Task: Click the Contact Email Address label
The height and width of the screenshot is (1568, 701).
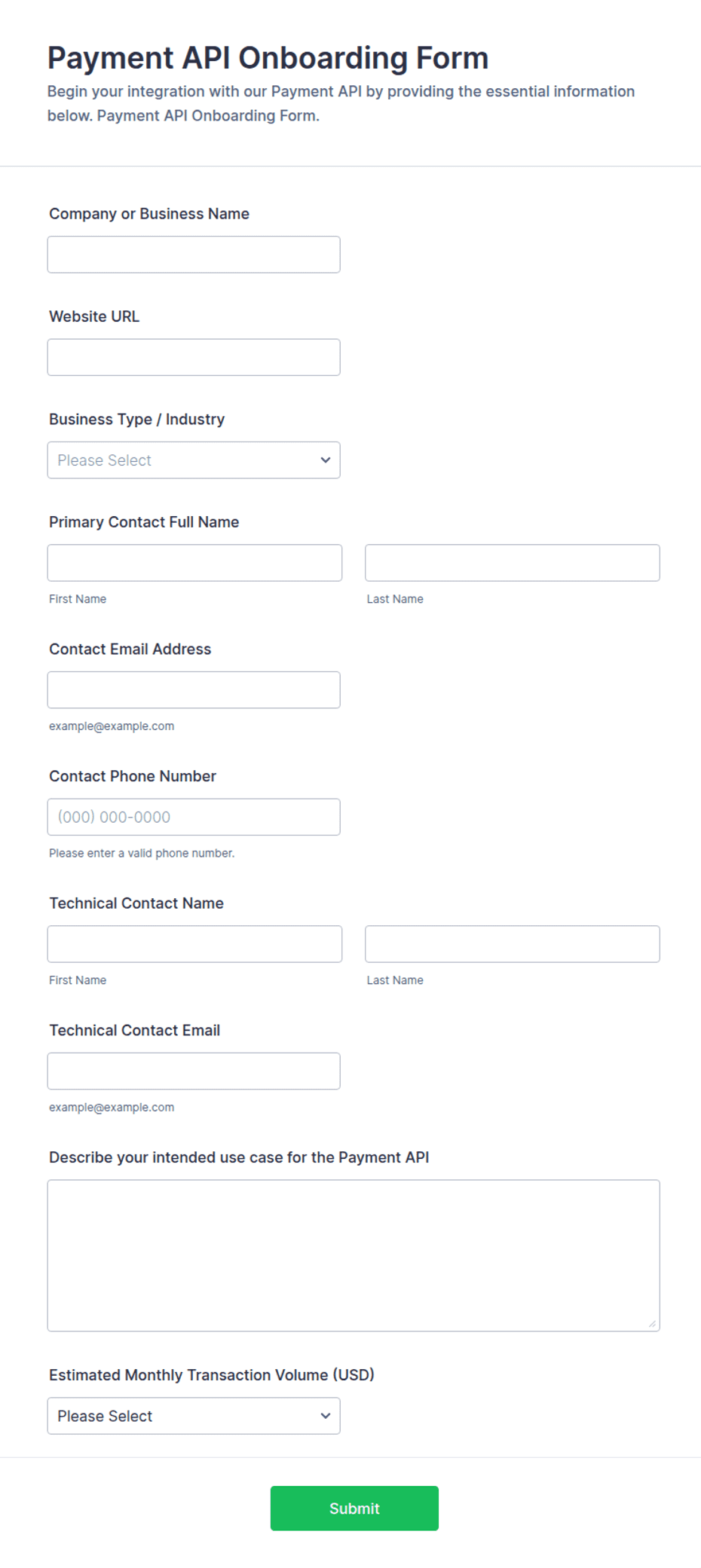Action: tap(130, 649)
